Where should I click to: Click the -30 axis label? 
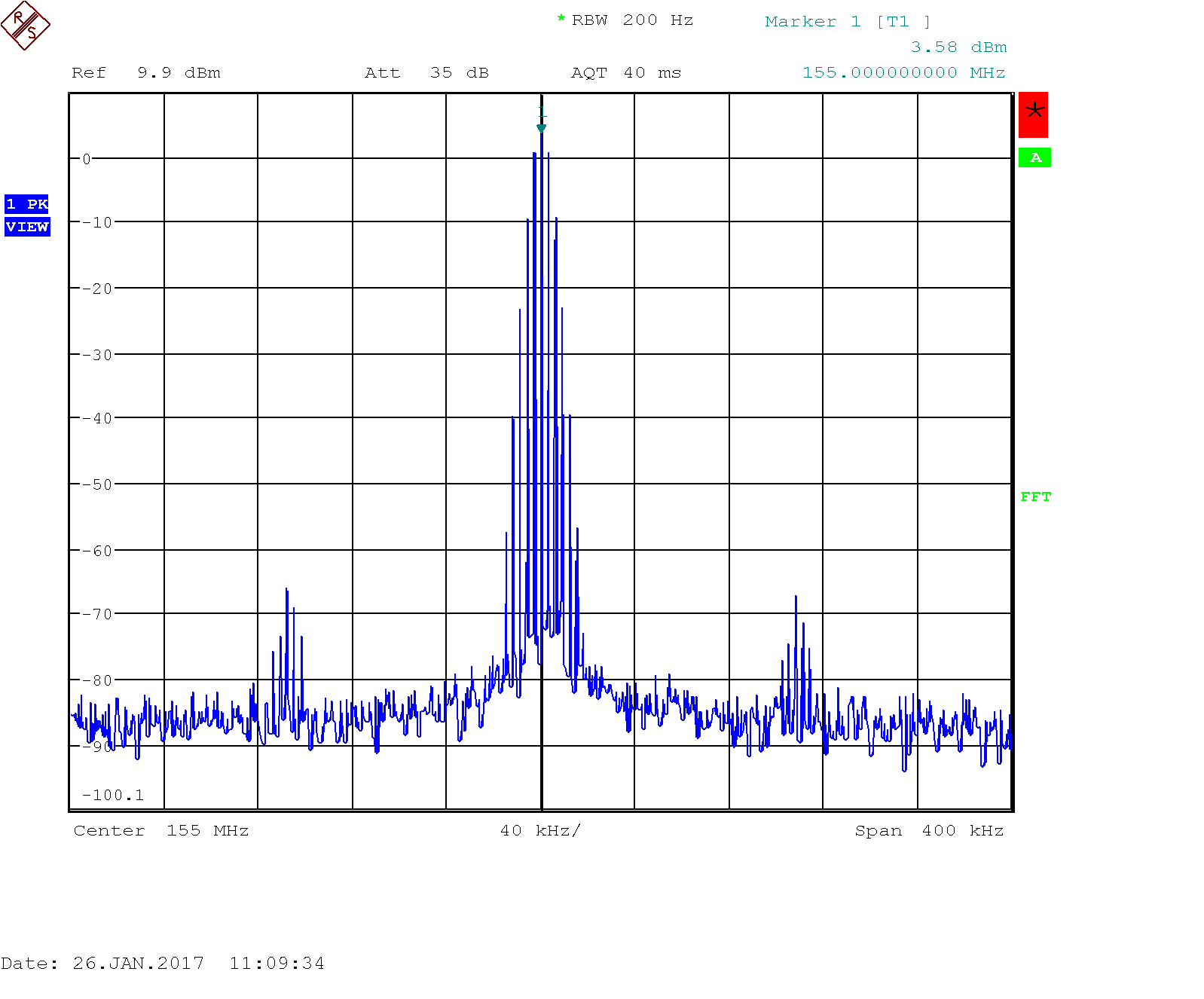pos(97,355)
